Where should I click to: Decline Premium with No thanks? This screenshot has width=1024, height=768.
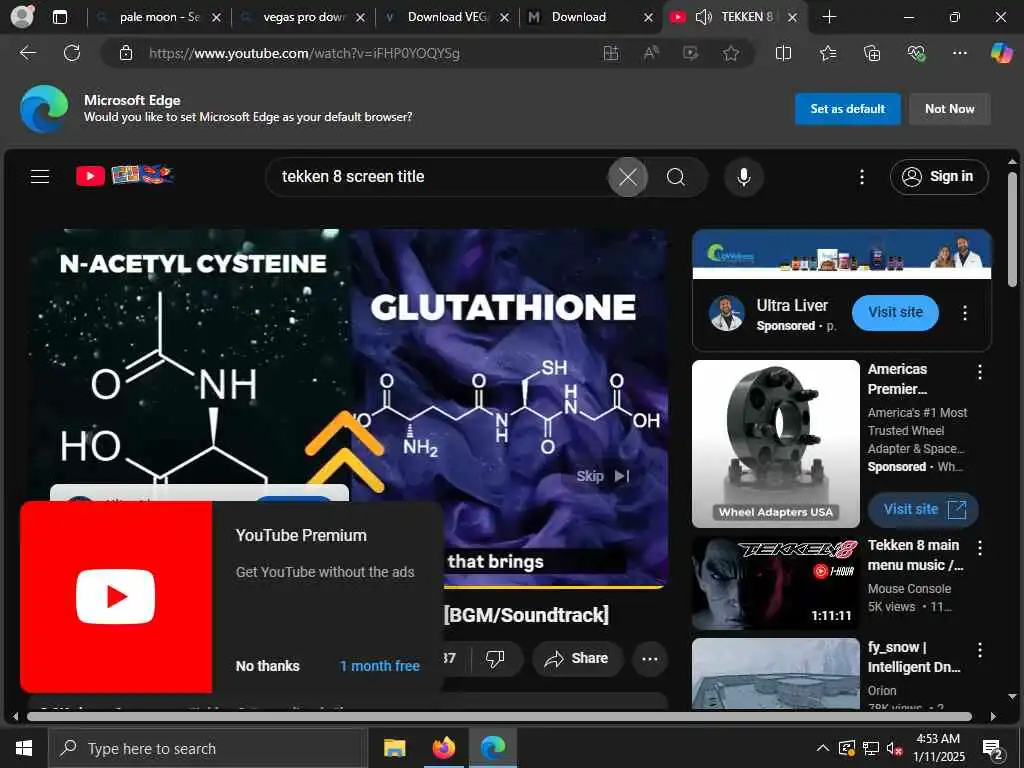[268, 666]
